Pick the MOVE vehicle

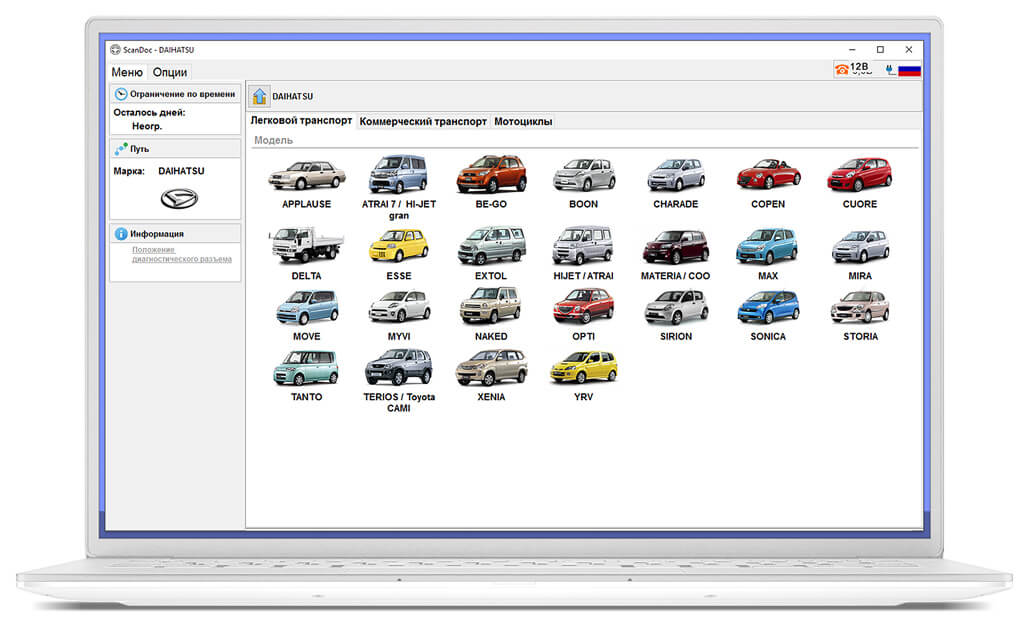tap(306, 307)
